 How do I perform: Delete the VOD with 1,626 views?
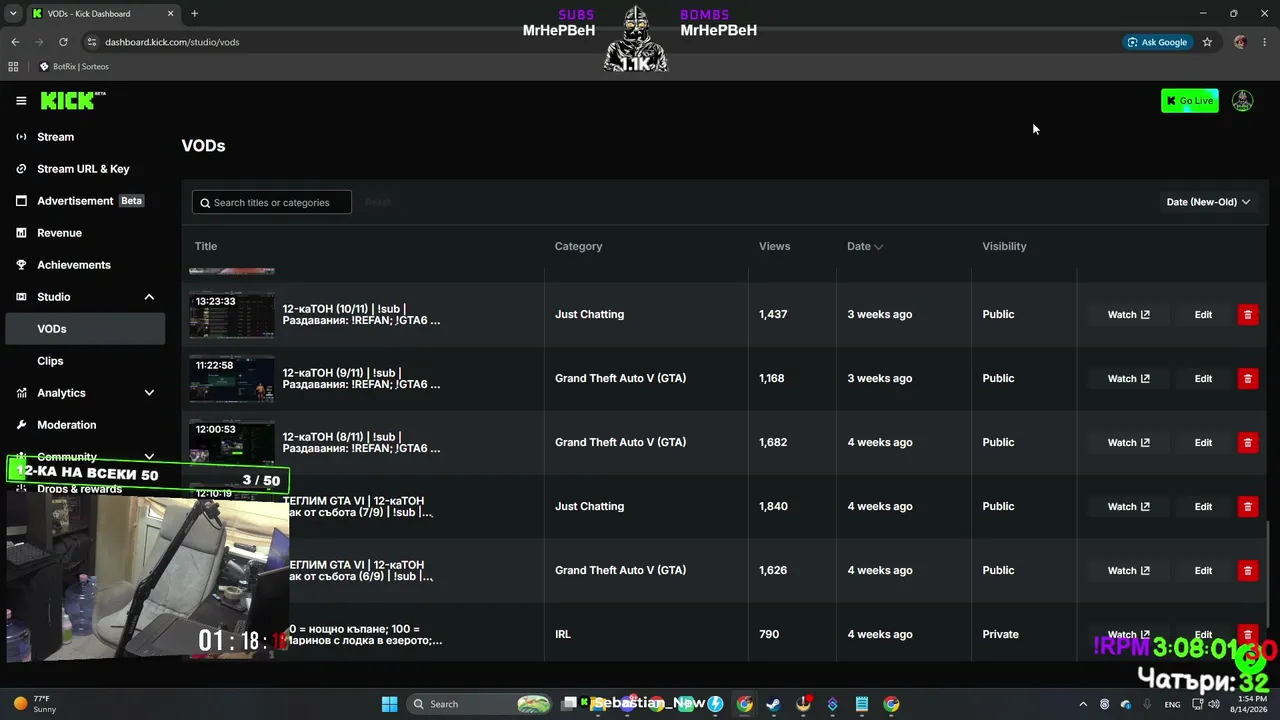tap(1247, 570)
